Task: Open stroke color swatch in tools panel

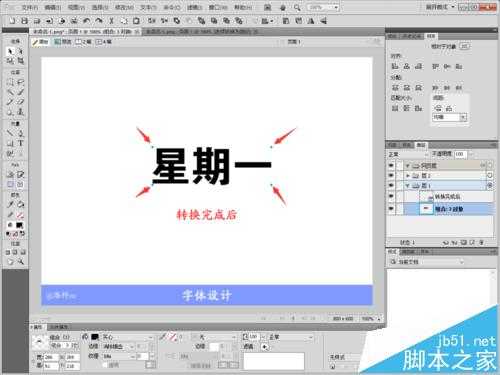Action: (x=20, y=215)
